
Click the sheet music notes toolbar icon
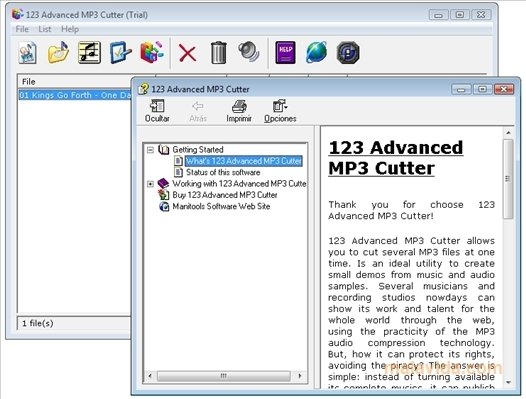tap(89, 53)
